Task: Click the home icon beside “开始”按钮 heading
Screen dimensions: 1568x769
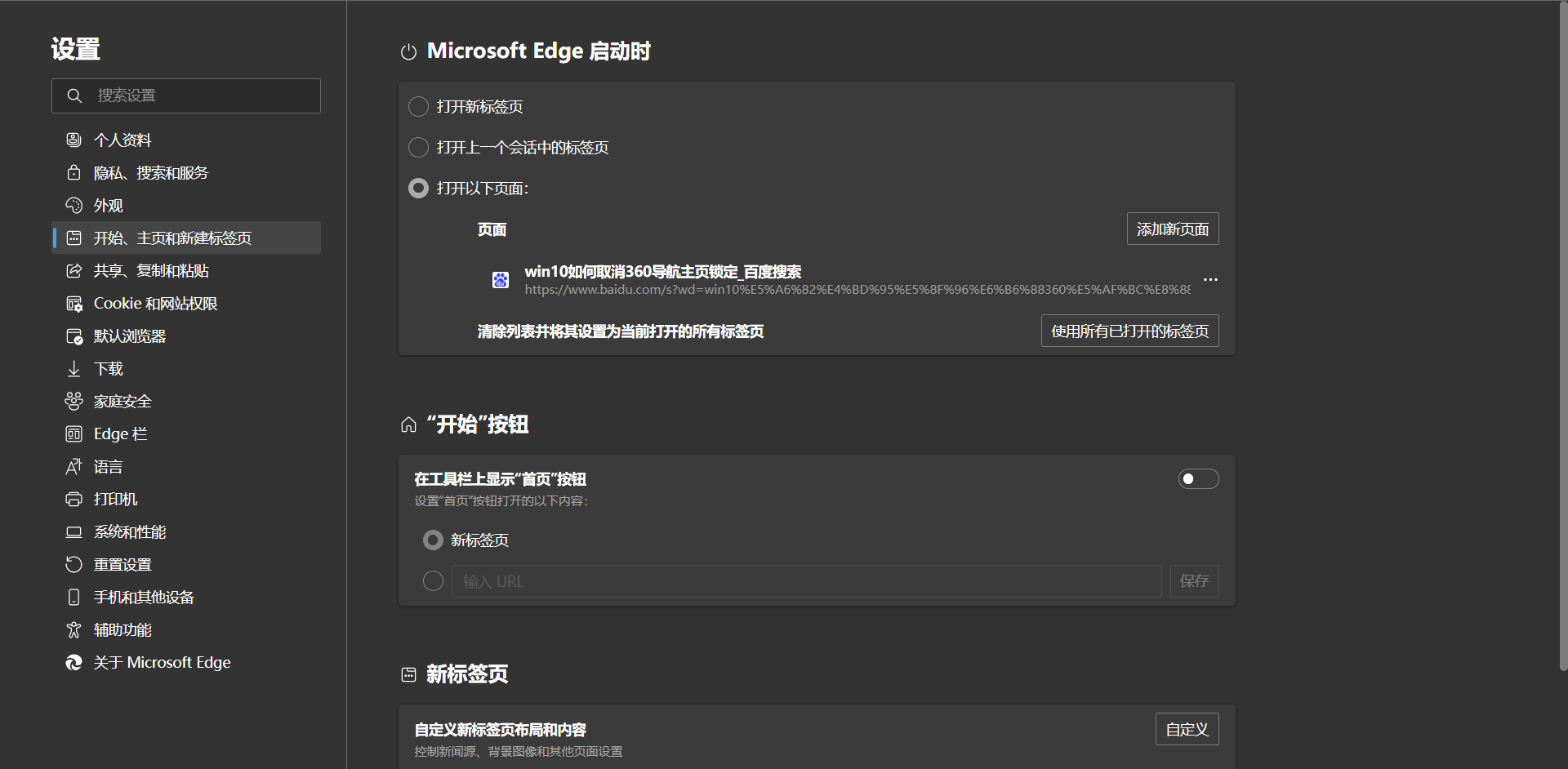Action: click(x=408, y=425)
